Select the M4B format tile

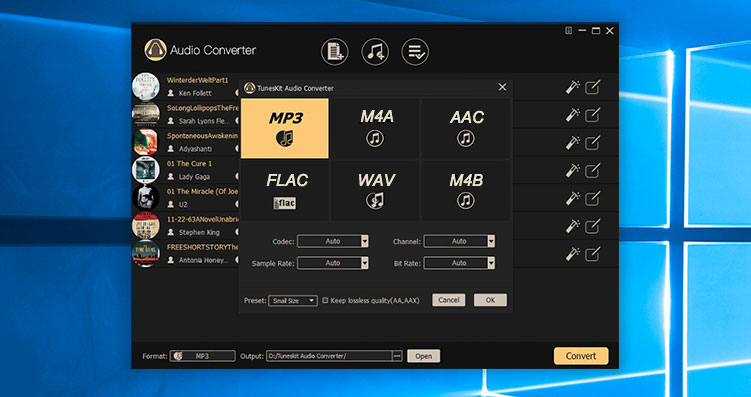(x=466, y=190)
